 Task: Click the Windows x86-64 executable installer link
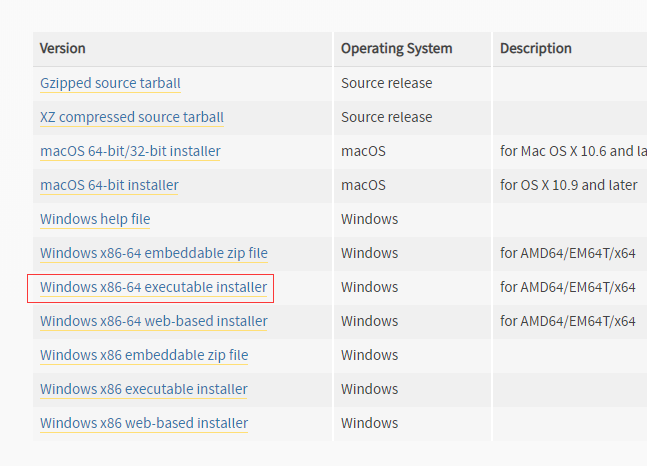tap(154, 287)
